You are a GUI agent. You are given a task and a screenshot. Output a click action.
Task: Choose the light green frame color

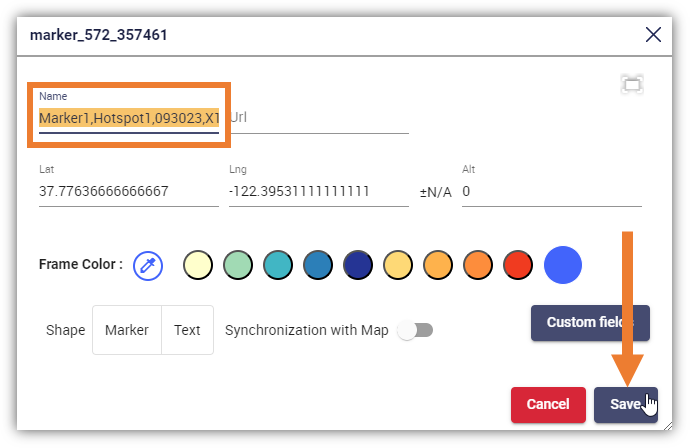tap(238, 265)
